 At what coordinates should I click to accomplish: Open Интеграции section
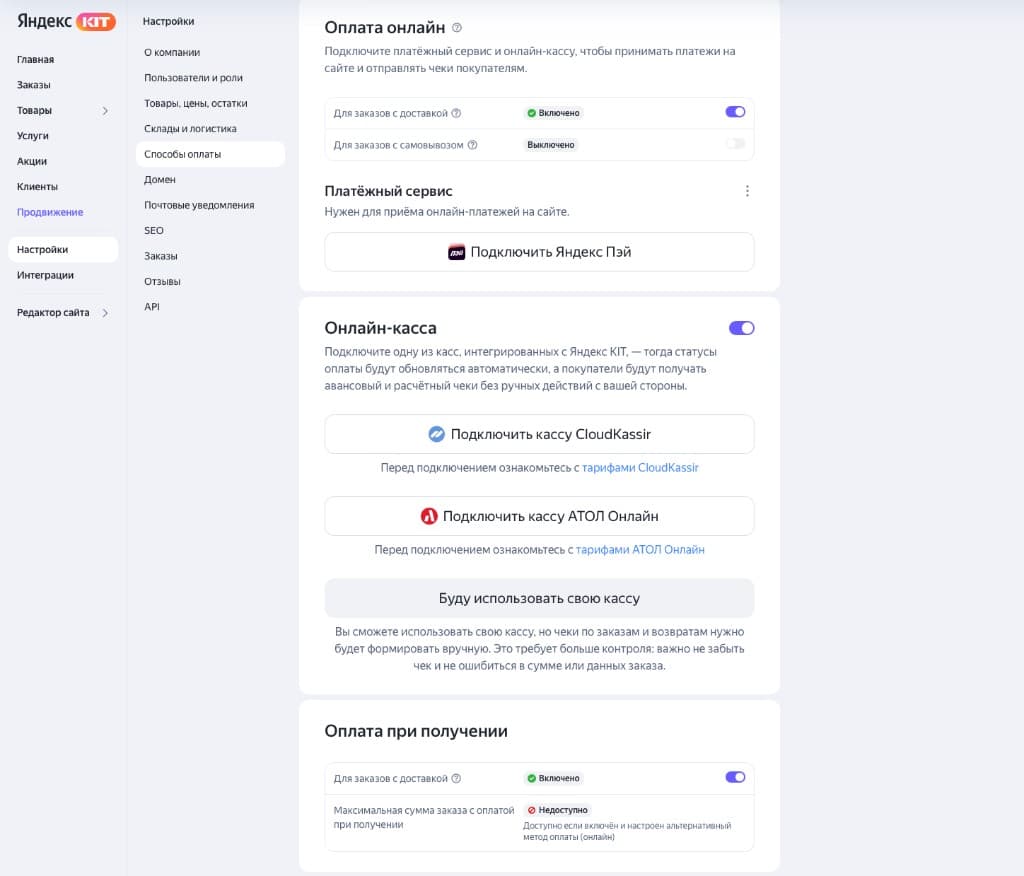[x=45, y=275]
